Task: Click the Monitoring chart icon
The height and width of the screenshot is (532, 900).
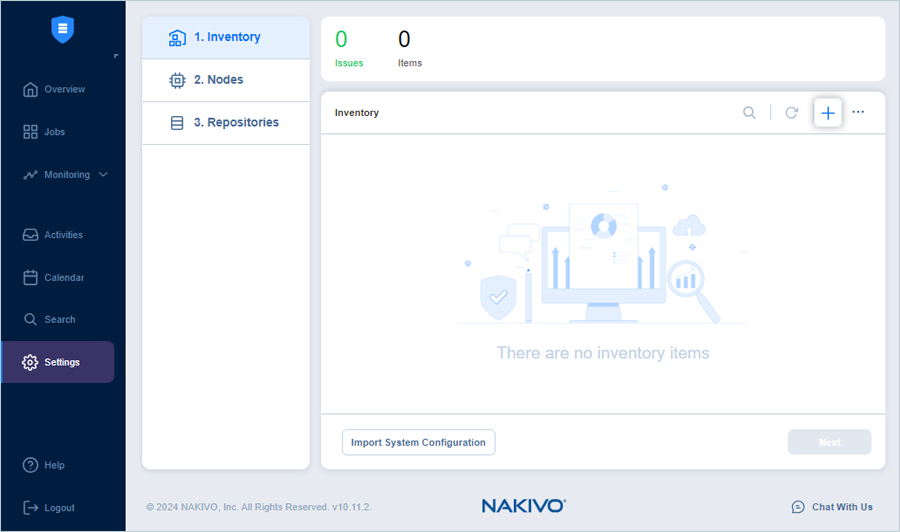Action: [x=30, y=175]
